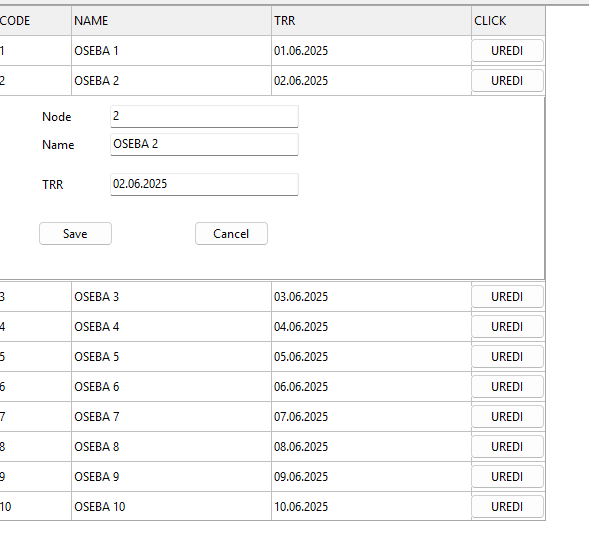
Task: Select the 09.06.2025 TRR cell
Action: point(371,477)
